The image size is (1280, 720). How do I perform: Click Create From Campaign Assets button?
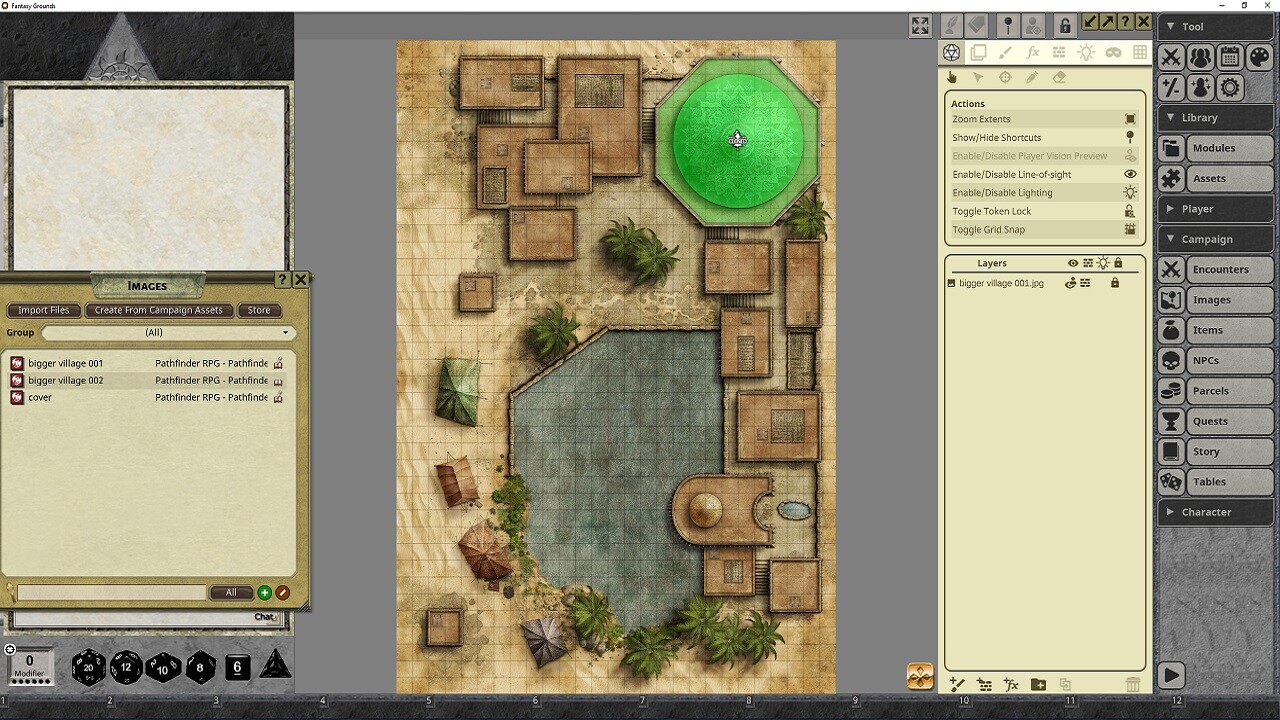[159, 310]
